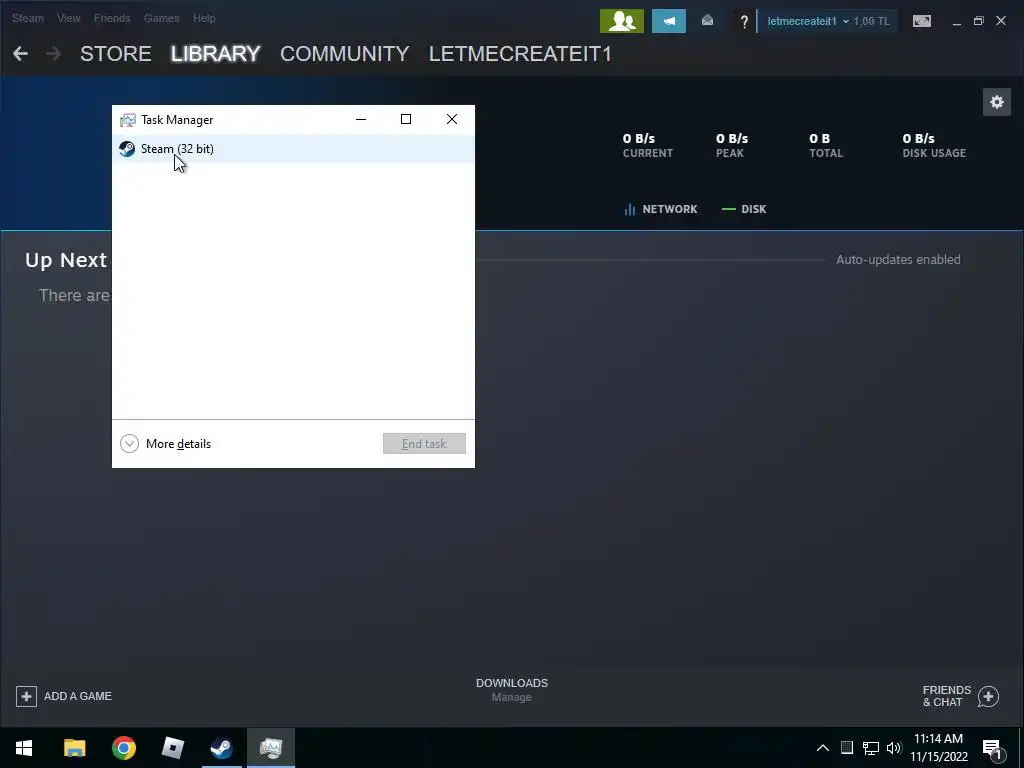The width and height of the screenshot is (1024, 768).
Task: Open the LETMECREATEIT1 profile tab
Action: click(520, 54)
